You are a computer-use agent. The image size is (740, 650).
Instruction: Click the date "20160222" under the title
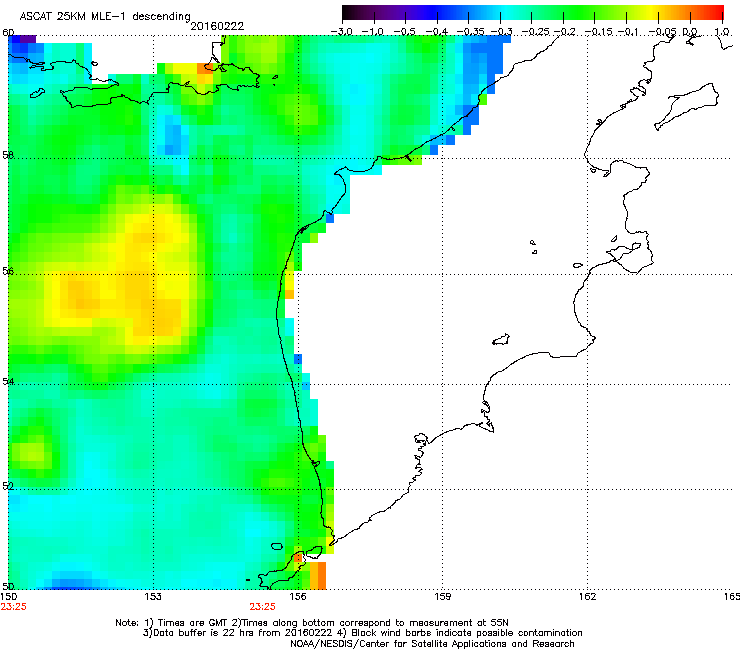pos(217,26)
